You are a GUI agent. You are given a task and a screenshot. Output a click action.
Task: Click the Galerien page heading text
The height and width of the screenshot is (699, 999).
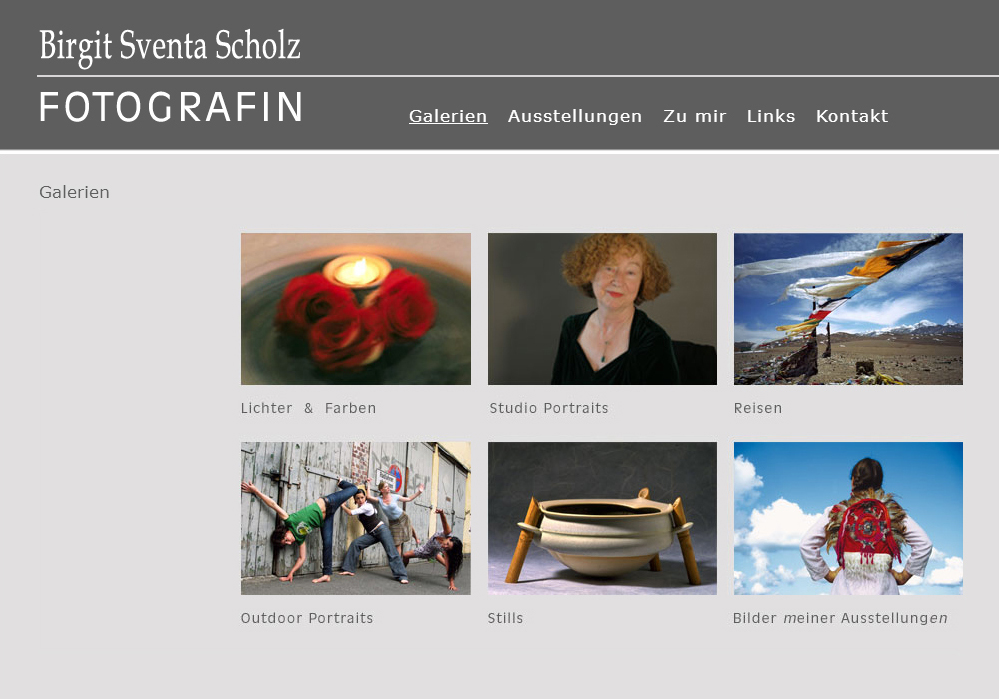tap(74, 192)
